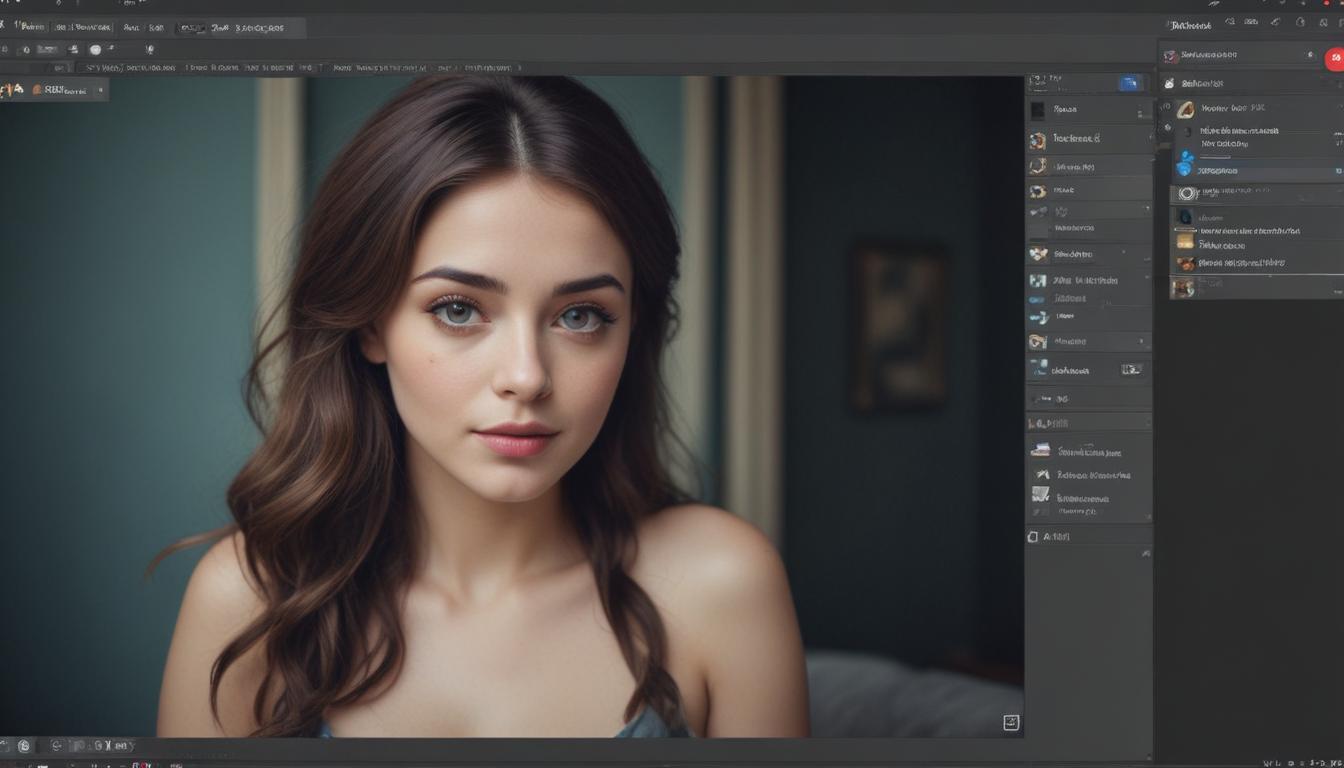Select the orange thumbnail in the right panel
This screenshot has width=1344, height=768.
pyautogui.click(x=1185, y=264)
